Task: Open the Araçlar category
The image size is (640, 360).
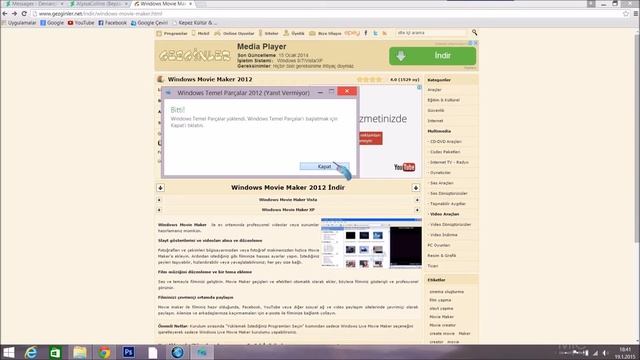Action: [x=434, y=89]
